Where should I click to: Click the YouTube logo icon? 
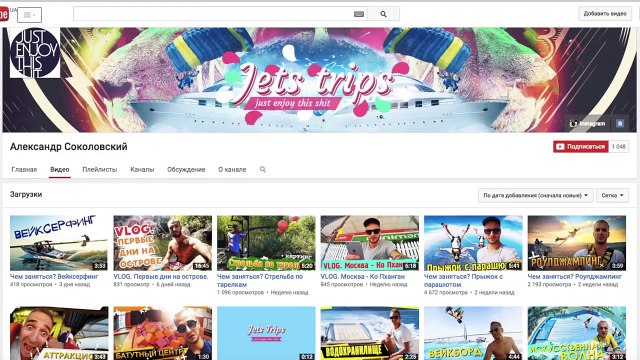click(x=4, y=14)
